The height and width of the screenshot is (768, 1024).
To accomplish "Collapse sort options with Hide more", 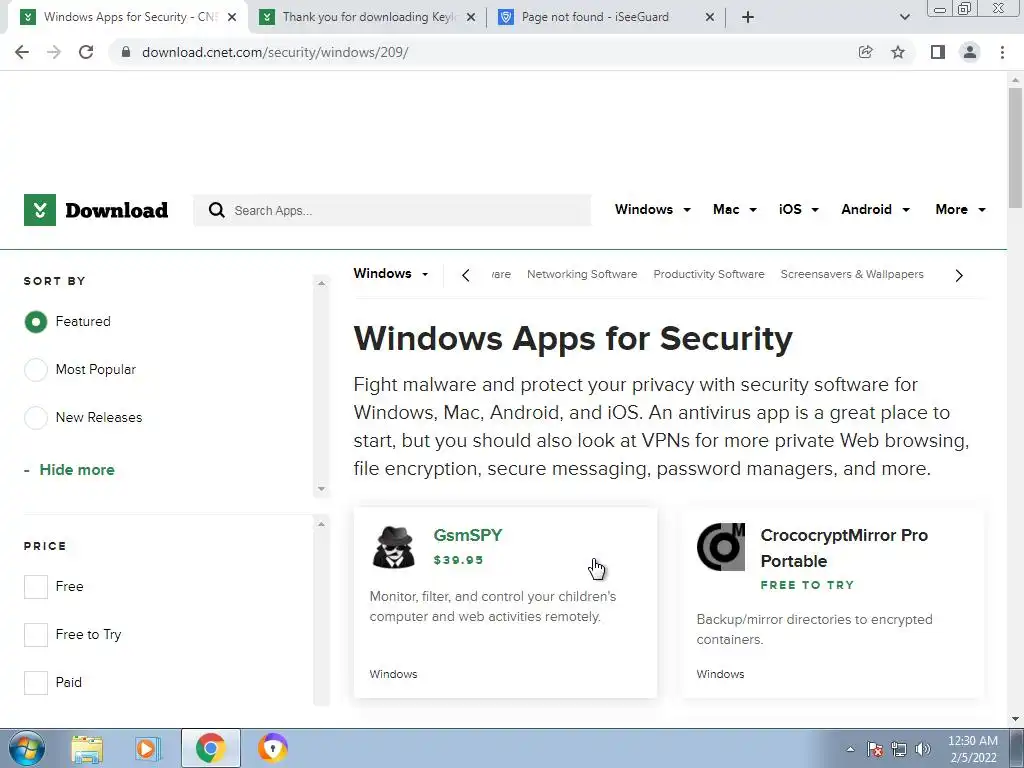I will point(76,470).
